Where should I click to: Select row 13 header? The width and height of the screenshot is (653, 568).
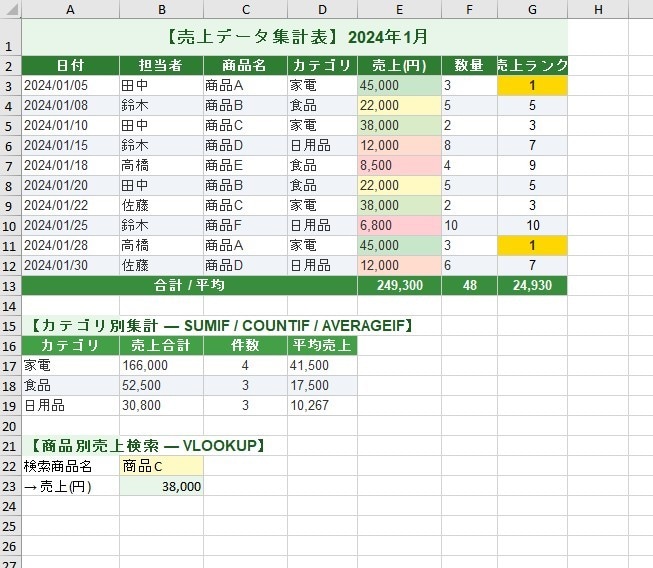[x=10, y=286]
